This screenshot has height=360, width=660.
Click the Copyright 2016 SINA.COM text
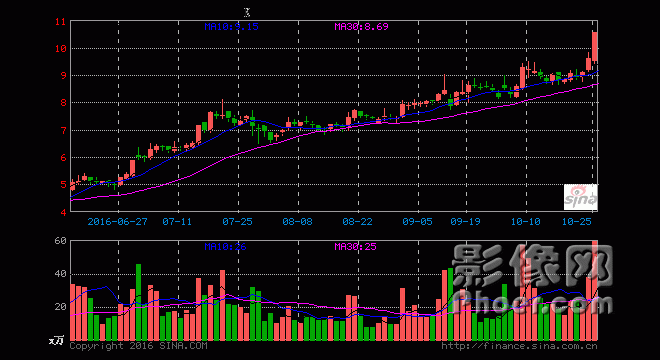pos(138,346)
